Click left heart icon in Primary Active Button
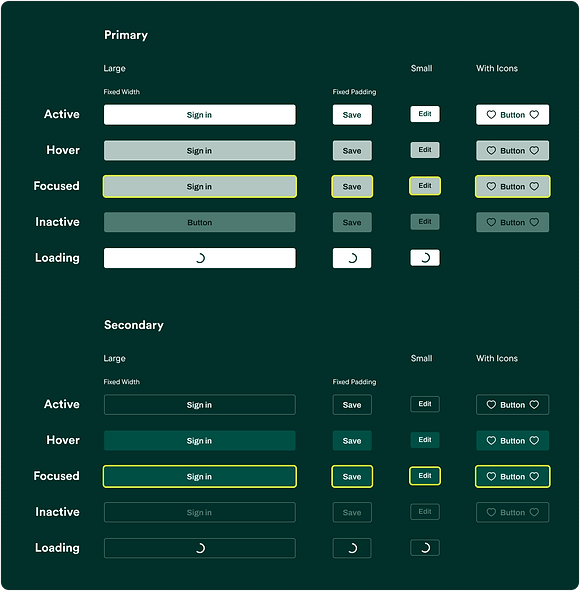580x591 pixels. point(491,115)
